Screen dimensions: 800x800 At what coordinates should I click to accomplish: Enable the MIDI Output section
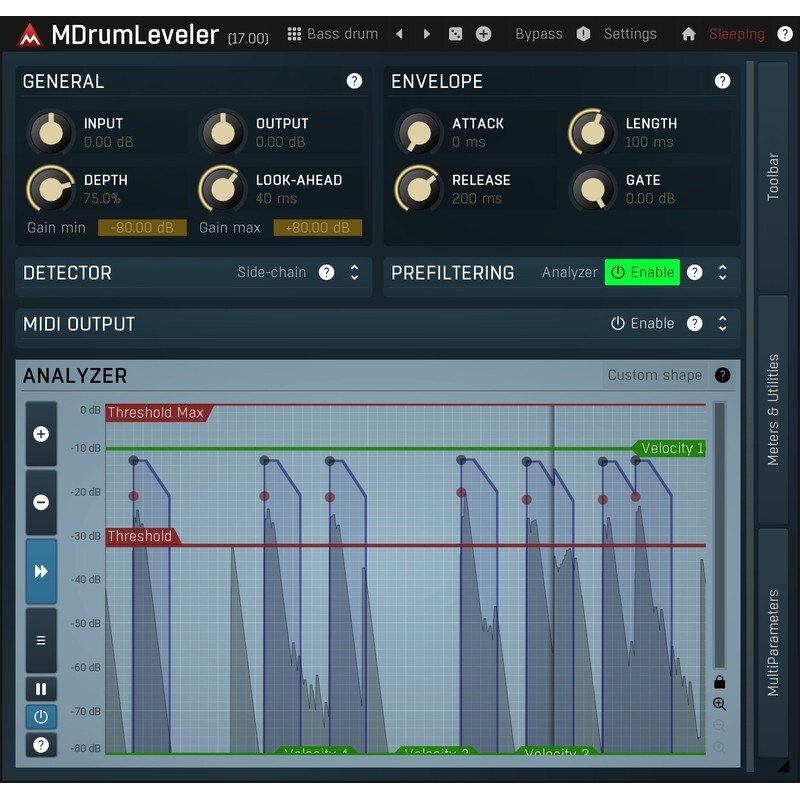[642, 324]
